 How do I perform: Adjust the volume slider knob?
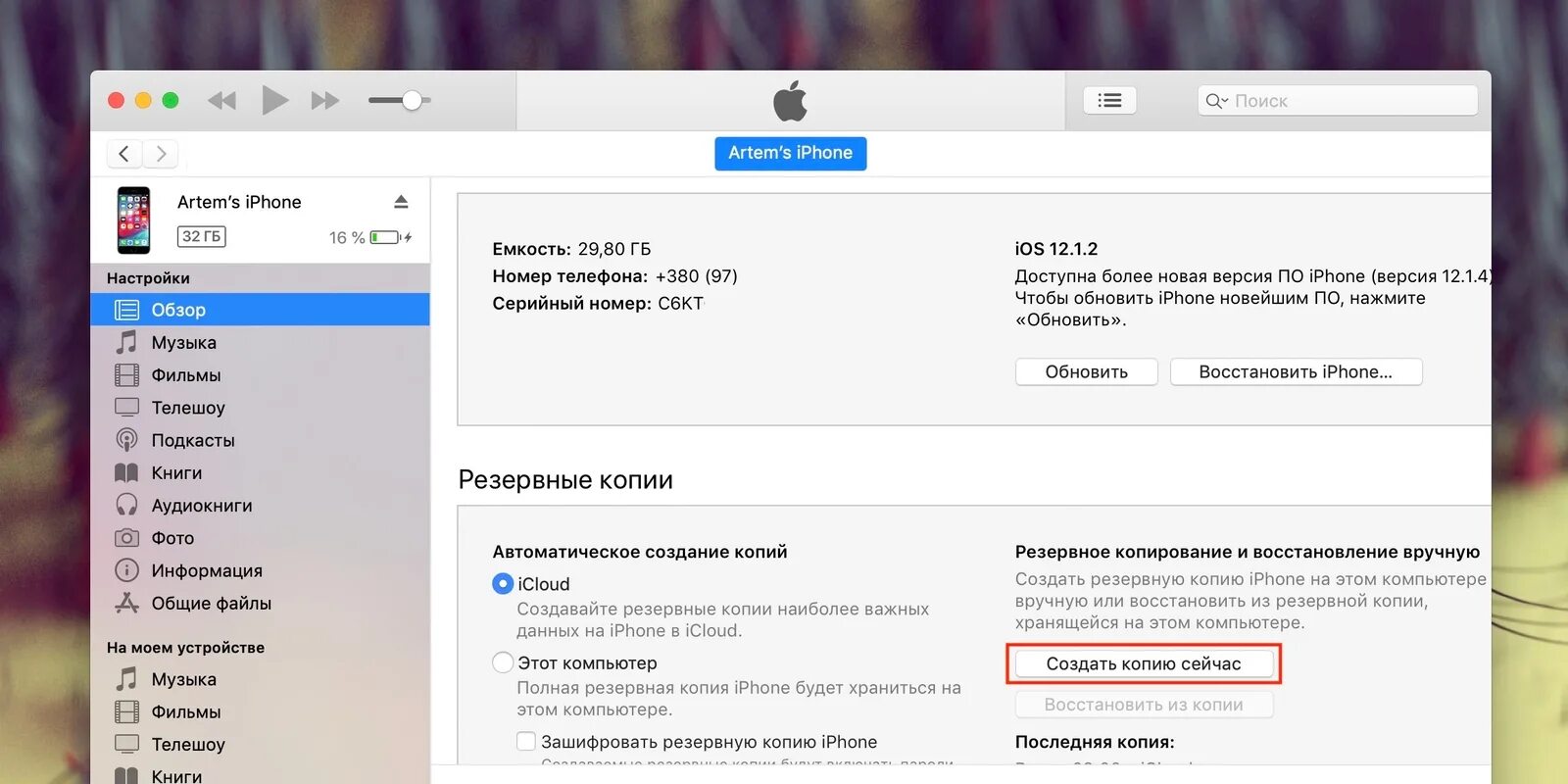[413, 100]
